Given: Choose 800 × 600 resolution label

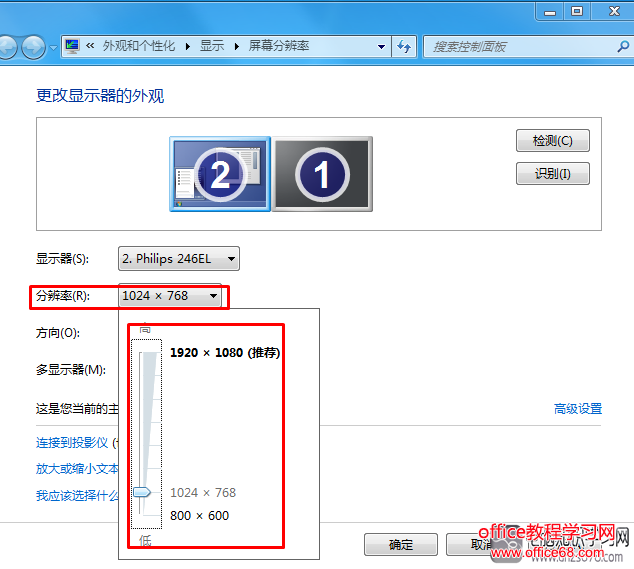Looking at the screenshot, I should 199,516.
